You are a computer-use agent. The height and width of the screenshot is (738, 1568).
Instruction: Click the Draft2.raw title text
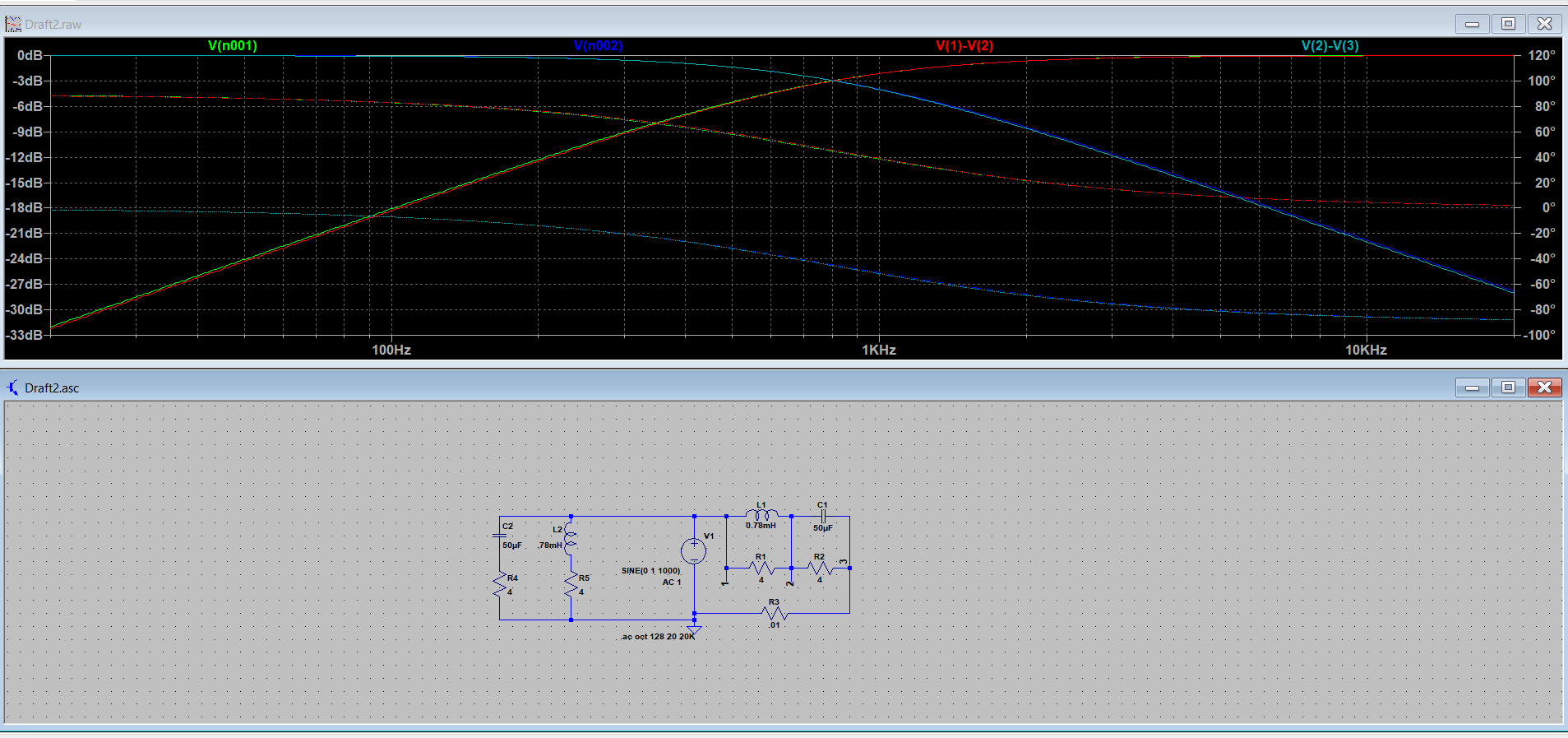(53, 24)
